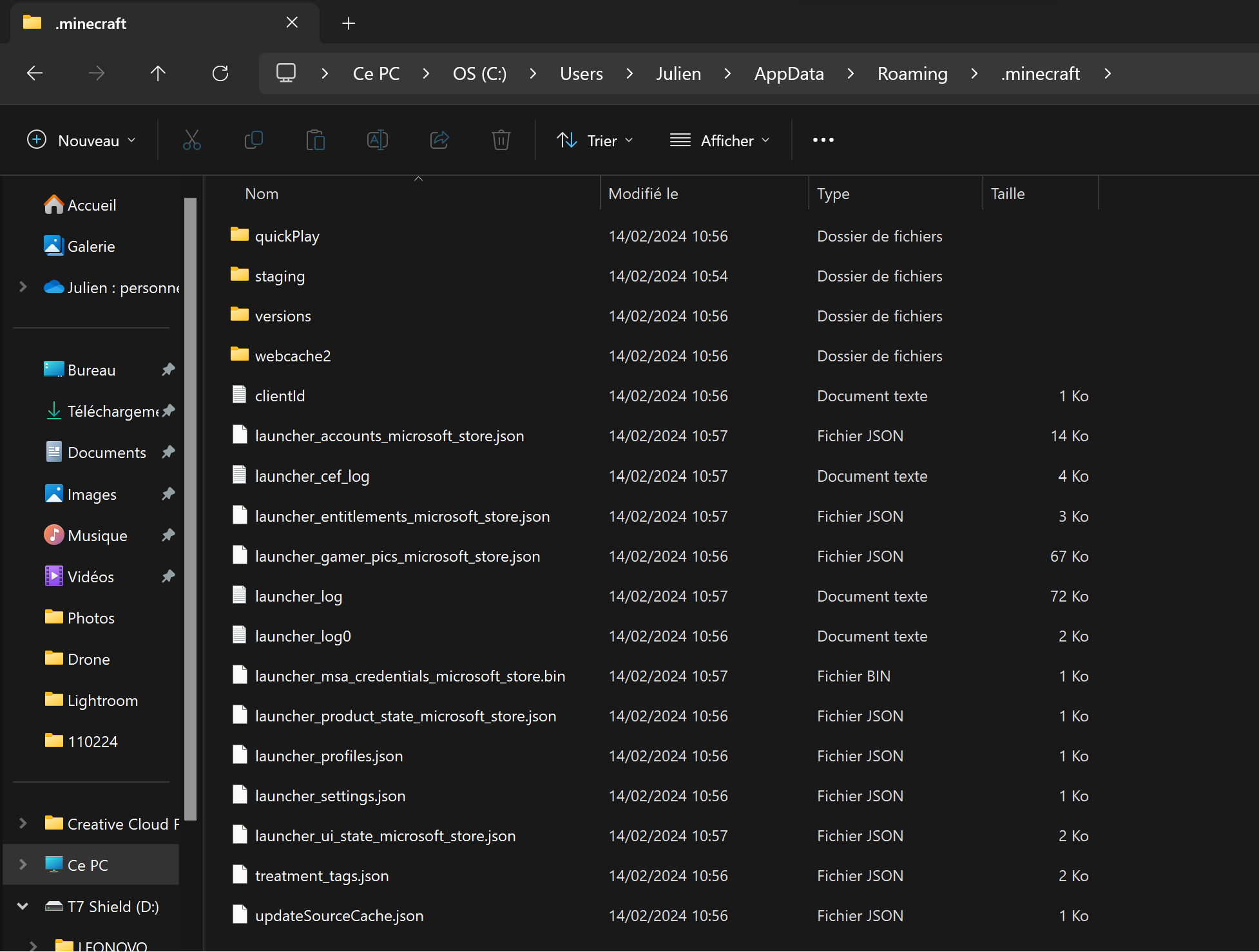Click the Rename icon in toolbar
Viewport: 1259px width, 952px height.
(x=377, y=140)
